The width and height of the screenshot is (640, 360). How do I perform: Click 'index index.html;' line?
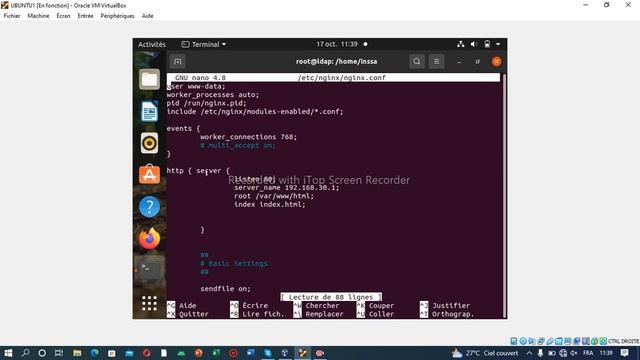(x=270, y=204)
